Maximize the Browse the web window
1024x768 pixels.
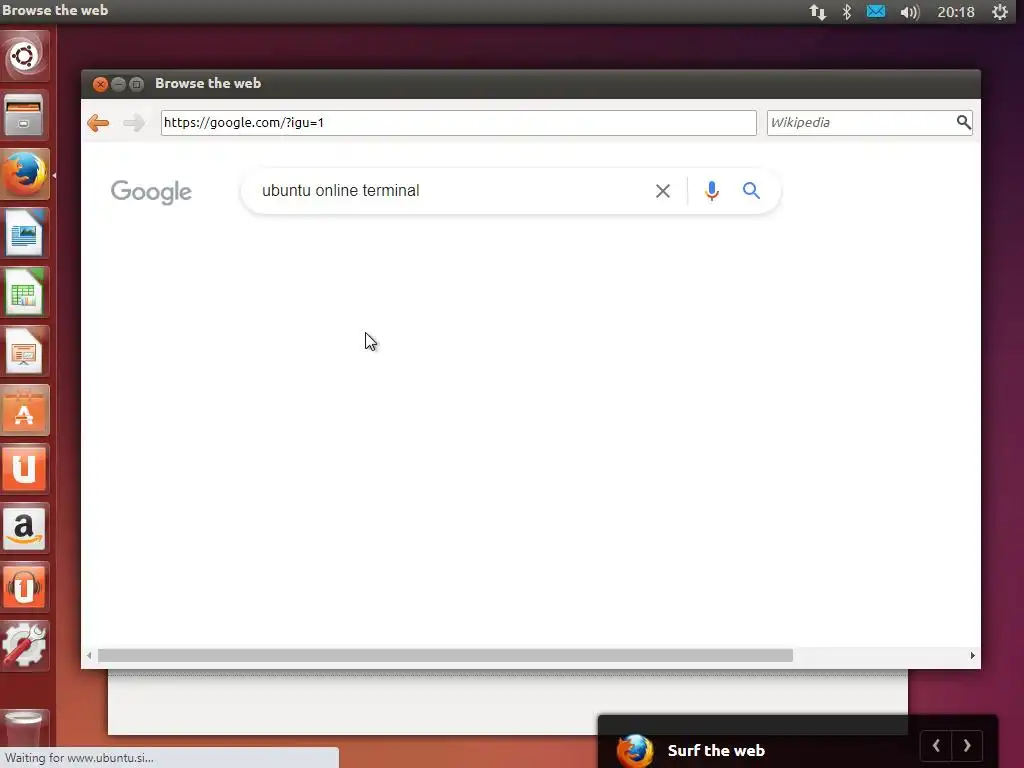point(136,84)
